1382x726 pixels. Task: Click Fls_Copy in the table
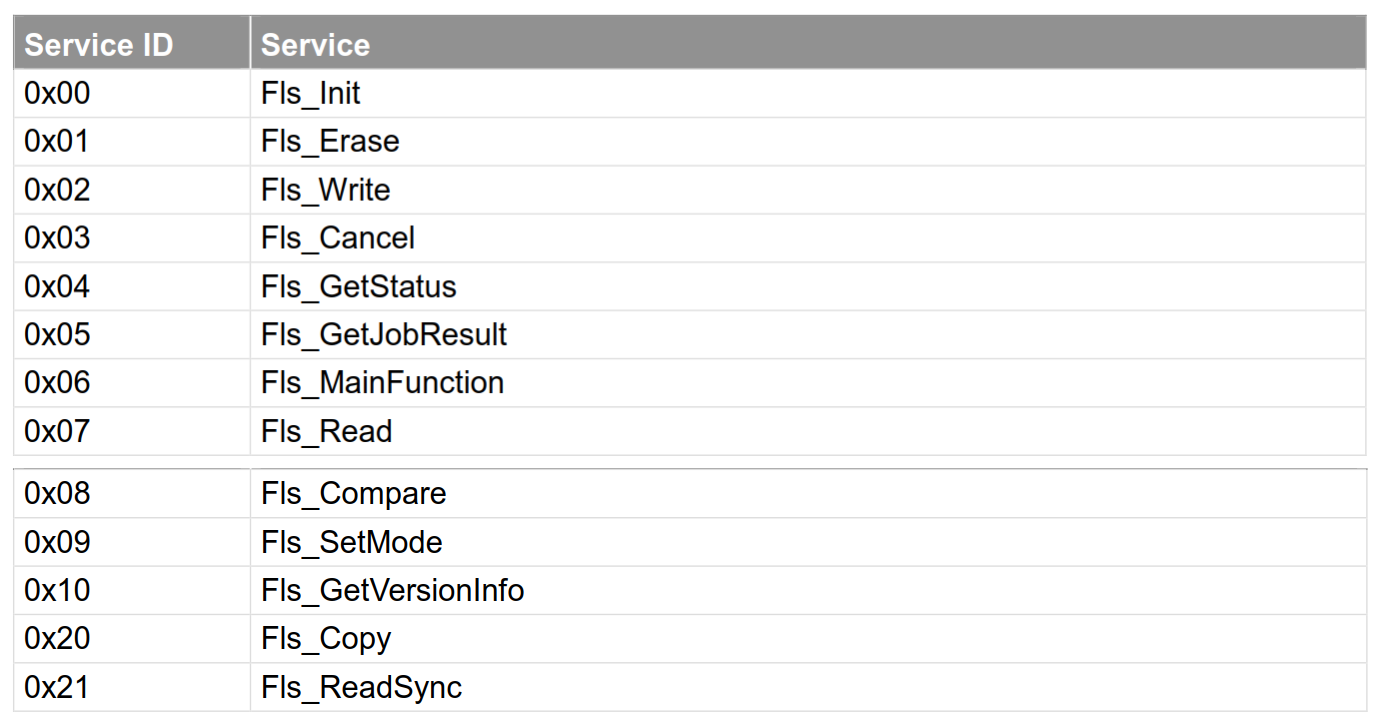tap(326, 639)
